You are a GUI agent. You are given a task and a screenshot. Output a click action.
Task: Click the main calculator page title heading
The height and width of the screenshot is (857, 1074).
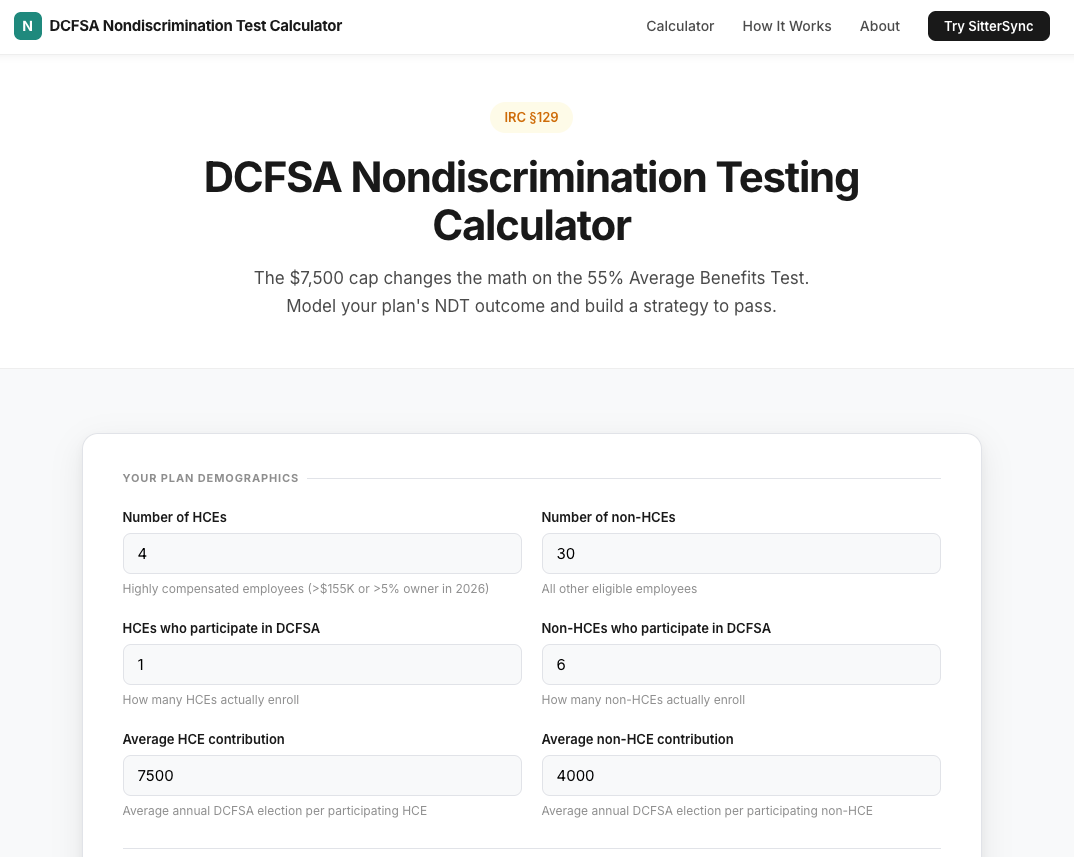531,201
